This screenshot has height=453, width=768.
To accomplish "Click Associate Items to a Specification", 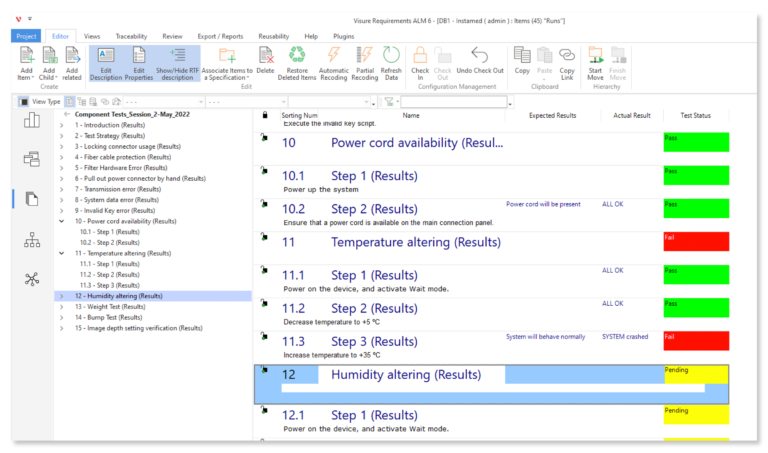I will click(227, 63).
